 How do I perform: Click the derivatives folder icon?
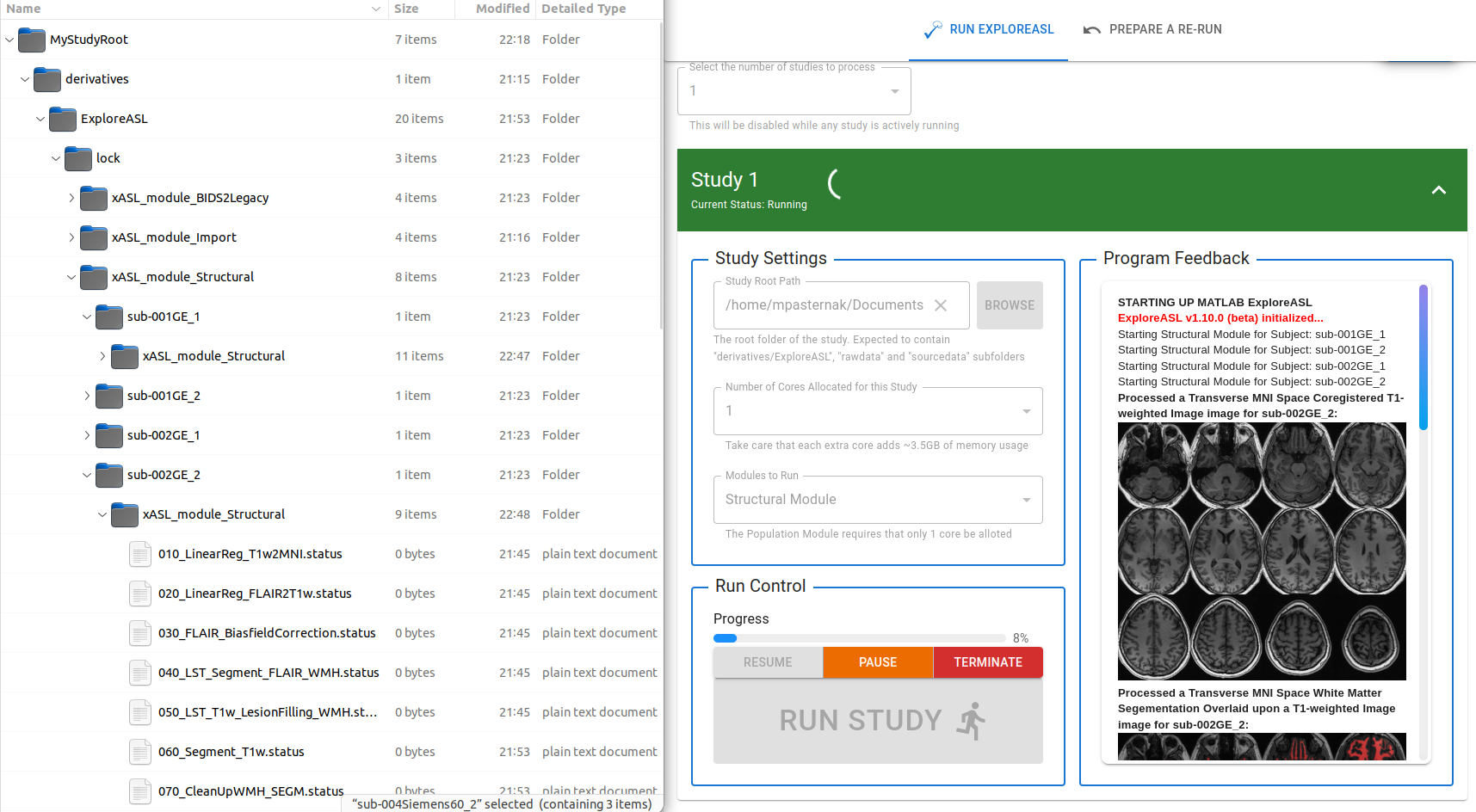tap(47, 79)
